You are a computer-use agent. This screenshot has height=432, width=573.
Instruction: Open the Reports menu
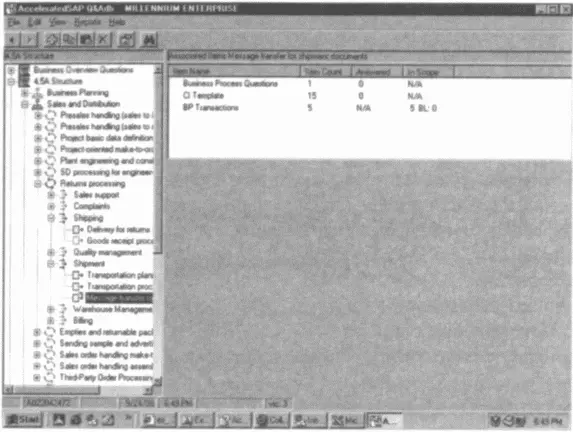point(87,22)
